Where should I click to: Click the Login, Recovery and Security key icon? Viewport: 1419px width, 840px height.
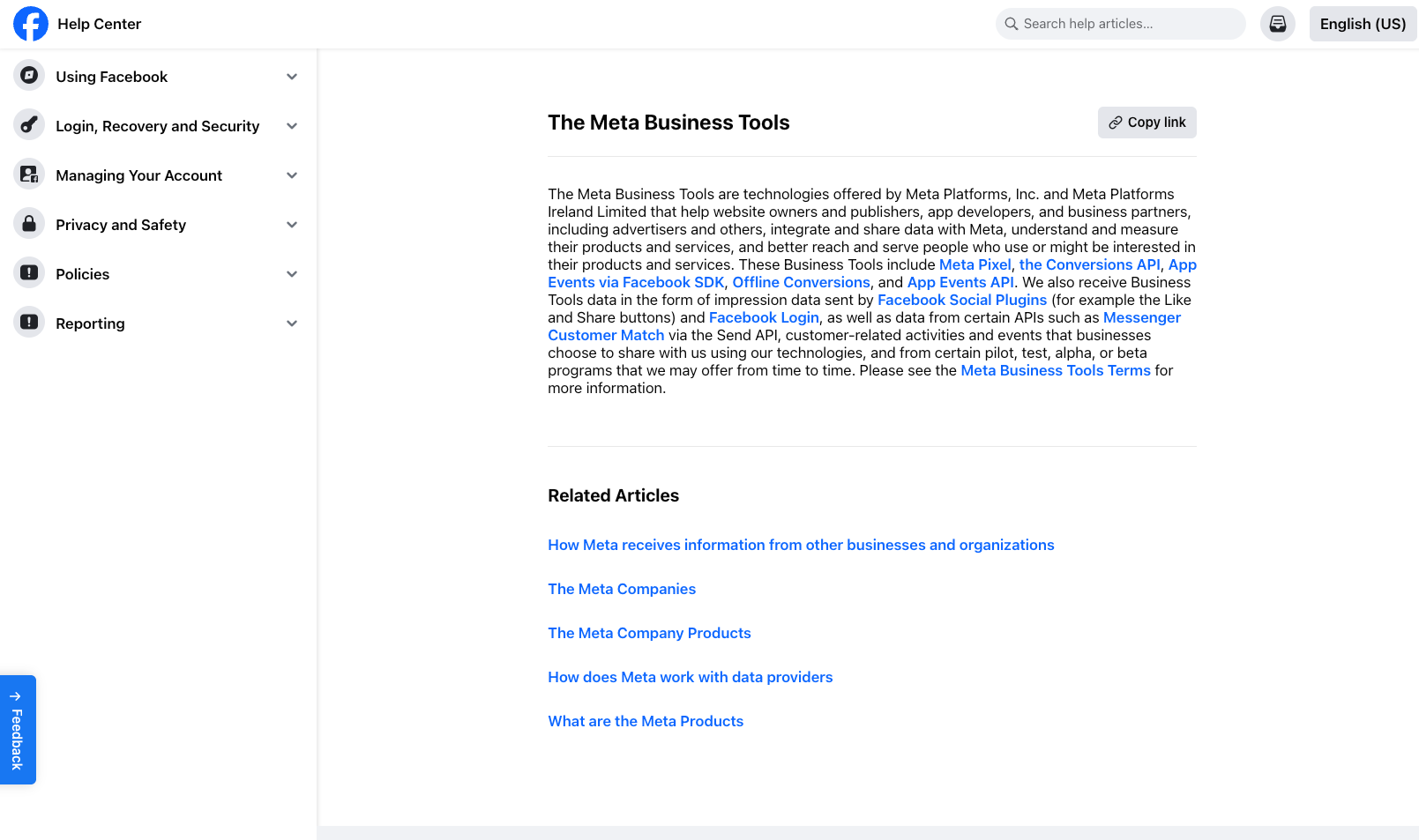29,125
